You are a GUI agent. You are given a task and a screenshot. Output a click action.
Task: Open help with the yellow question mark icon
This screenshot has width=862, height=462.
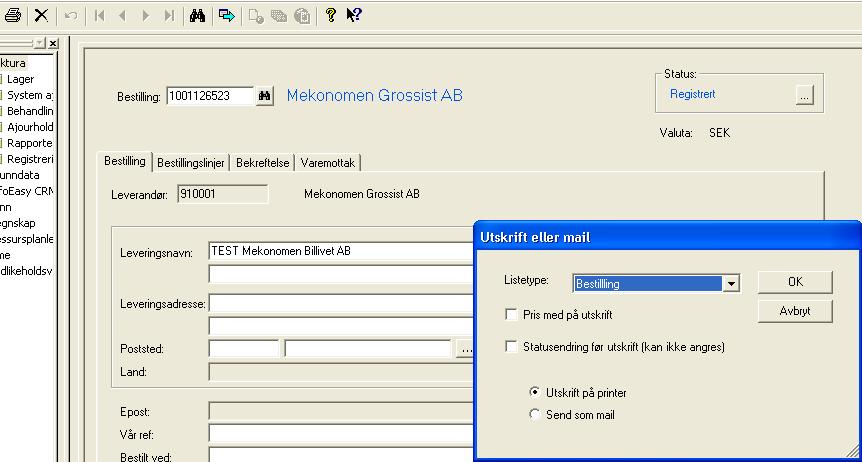pyautogui.click(x=330, y=15)
